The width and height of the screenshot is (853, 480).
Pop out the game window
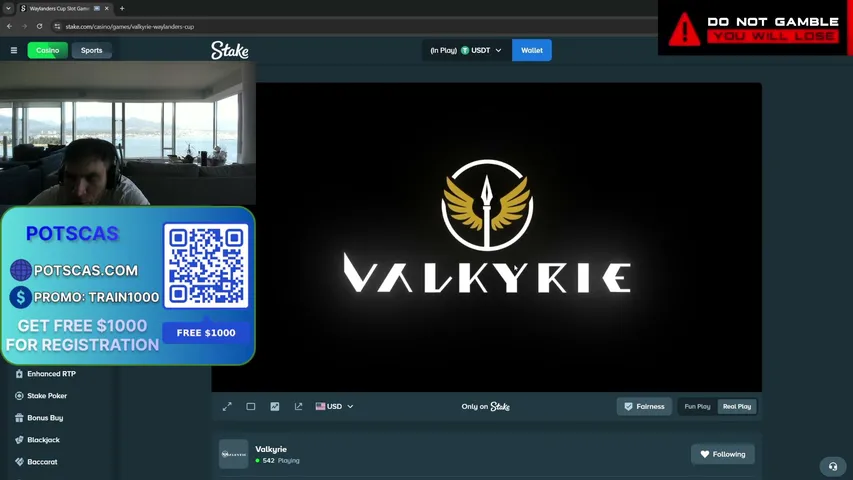tap(298, 407)
